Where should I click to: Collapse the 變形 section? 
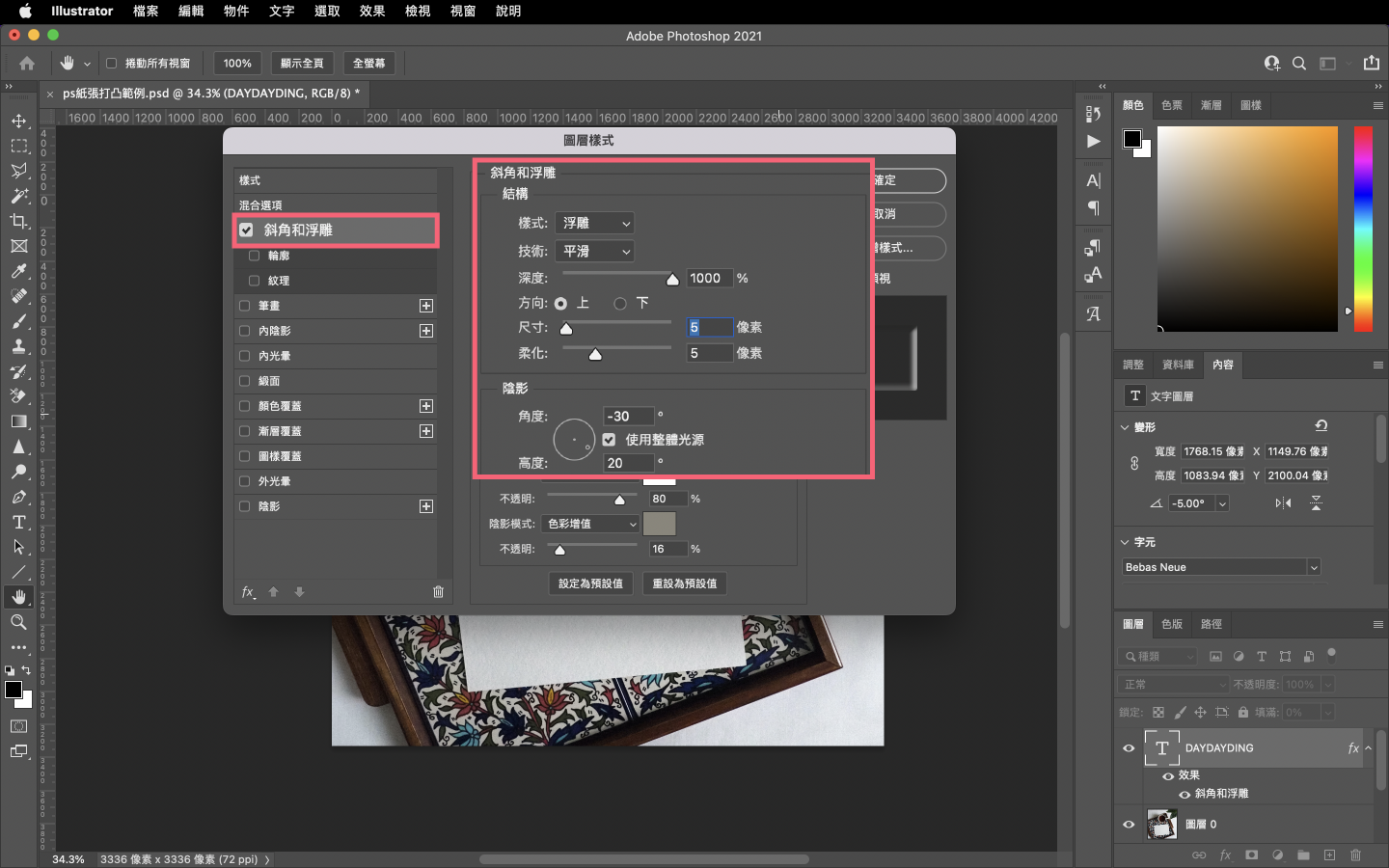(1125, 427)
